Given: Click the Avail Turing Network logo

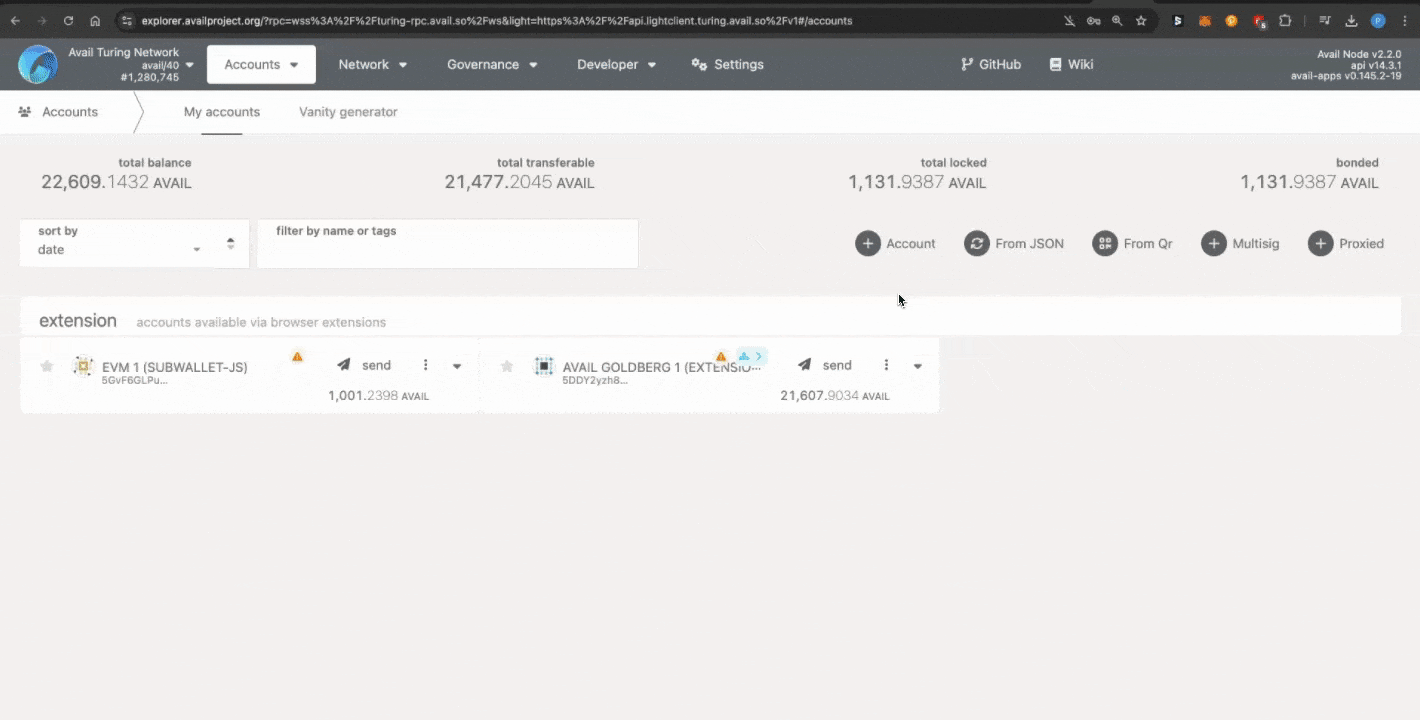Looking at the screenshot, I should 38,64.
